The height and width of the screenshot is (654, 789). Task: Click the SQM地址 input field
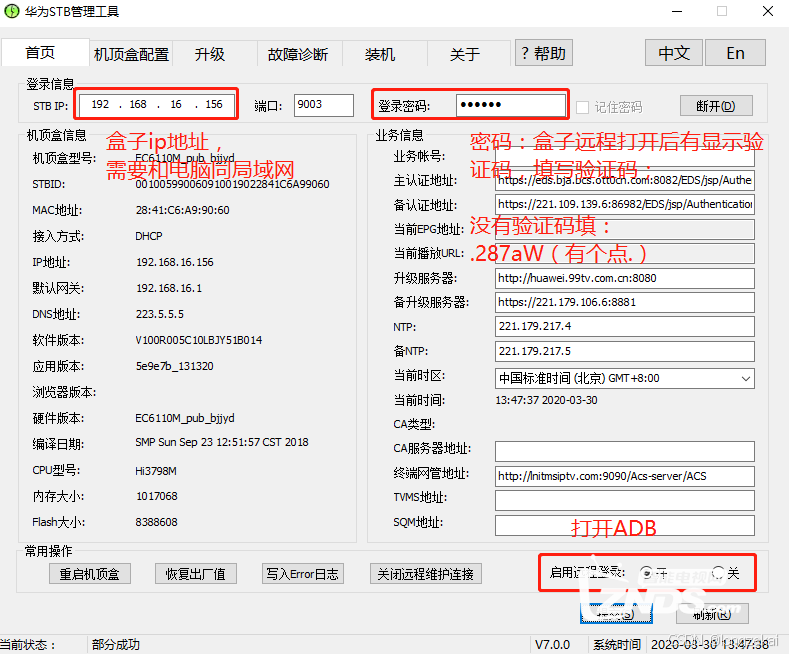point(624,525)
